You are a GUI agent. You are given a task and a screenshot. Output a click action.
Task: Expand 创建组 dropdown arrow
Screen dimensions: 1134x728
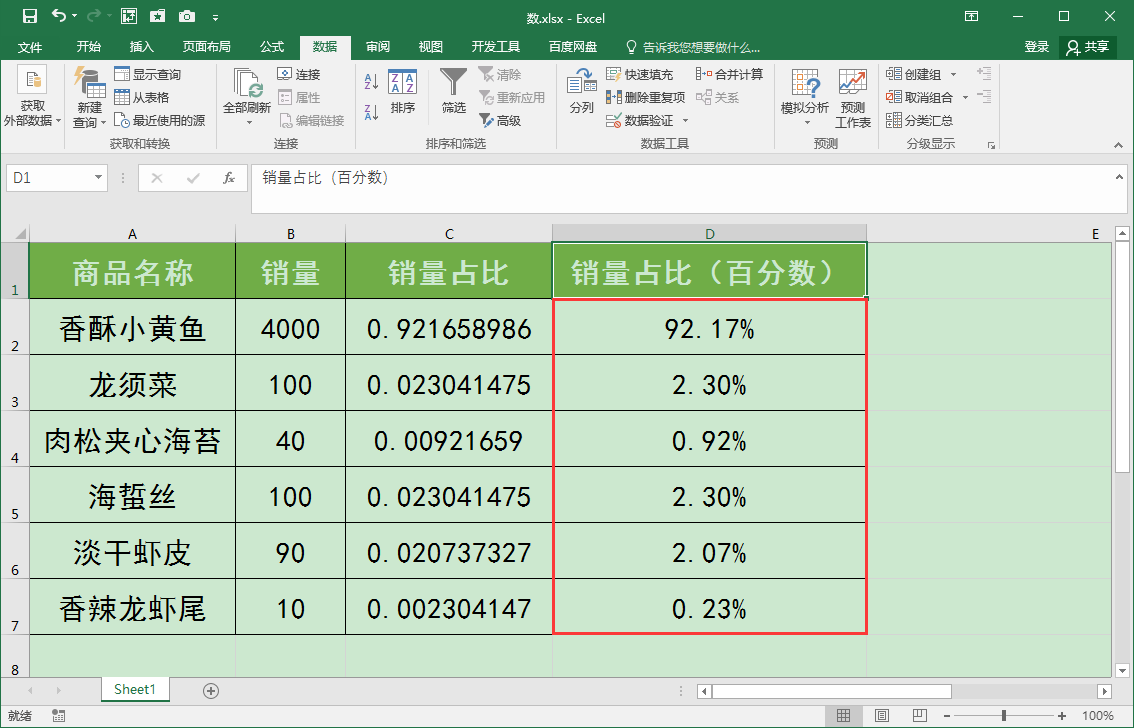point(953,74)
